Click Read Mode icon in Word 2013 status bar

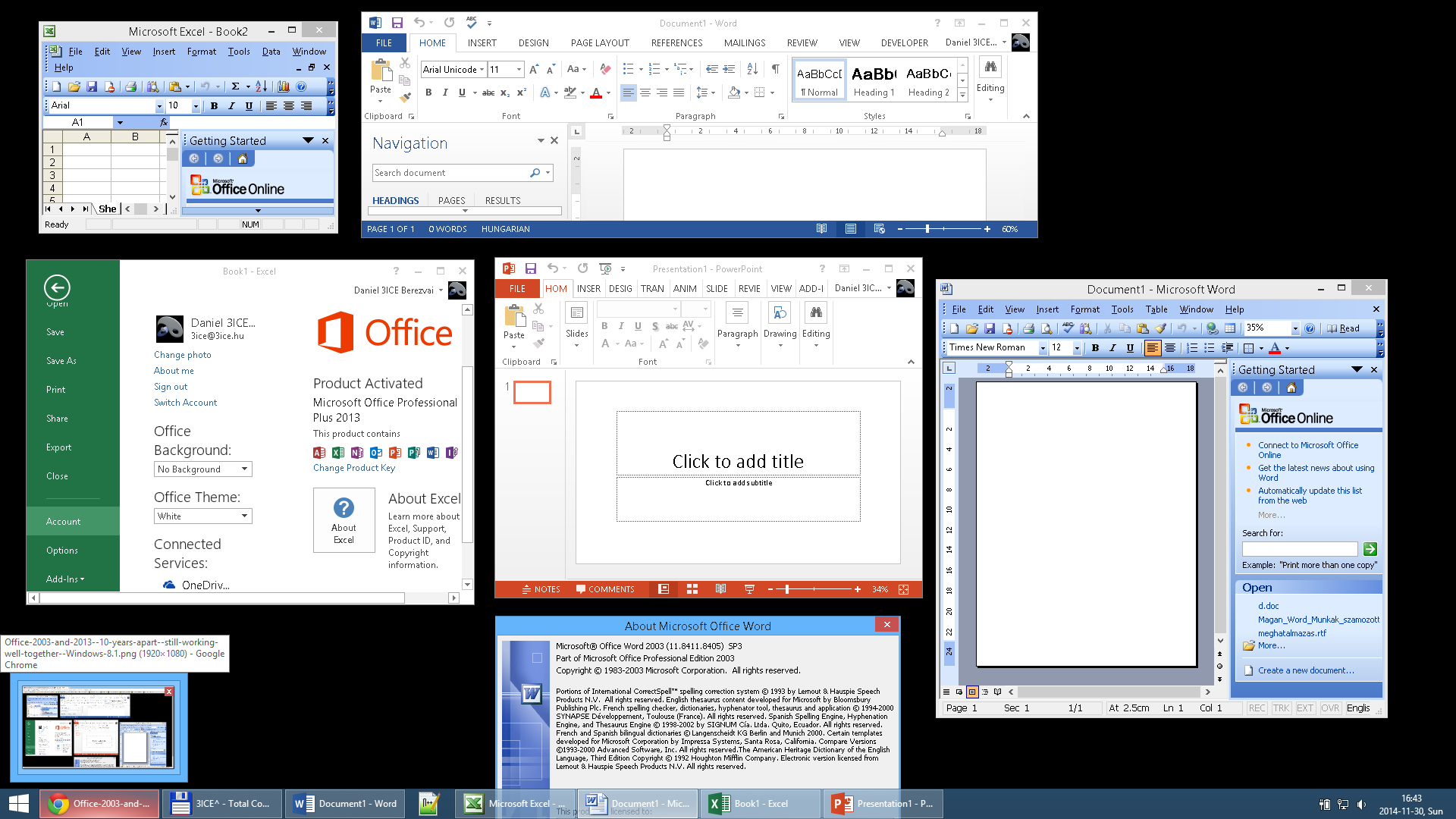tap(821, 228)
